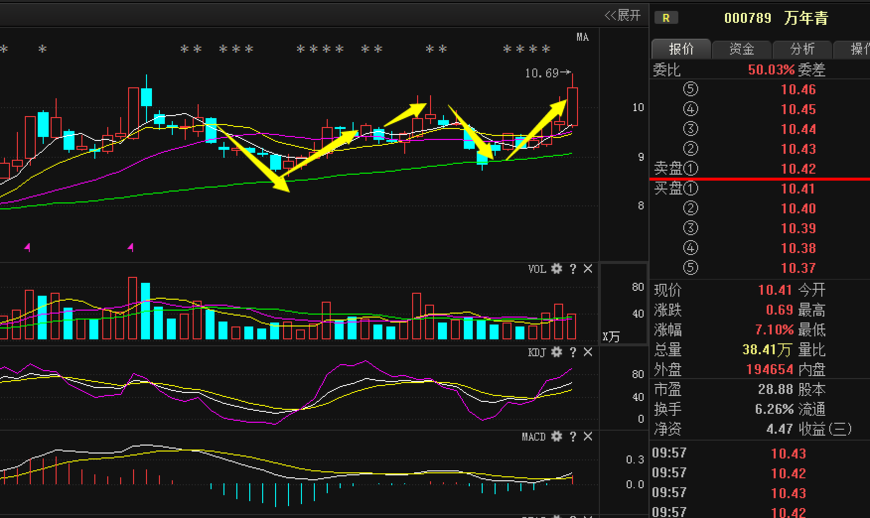The height and width of the screenshot is (518, 870).
Task: Close the MACD indicator panel
Action: [588, 436]
